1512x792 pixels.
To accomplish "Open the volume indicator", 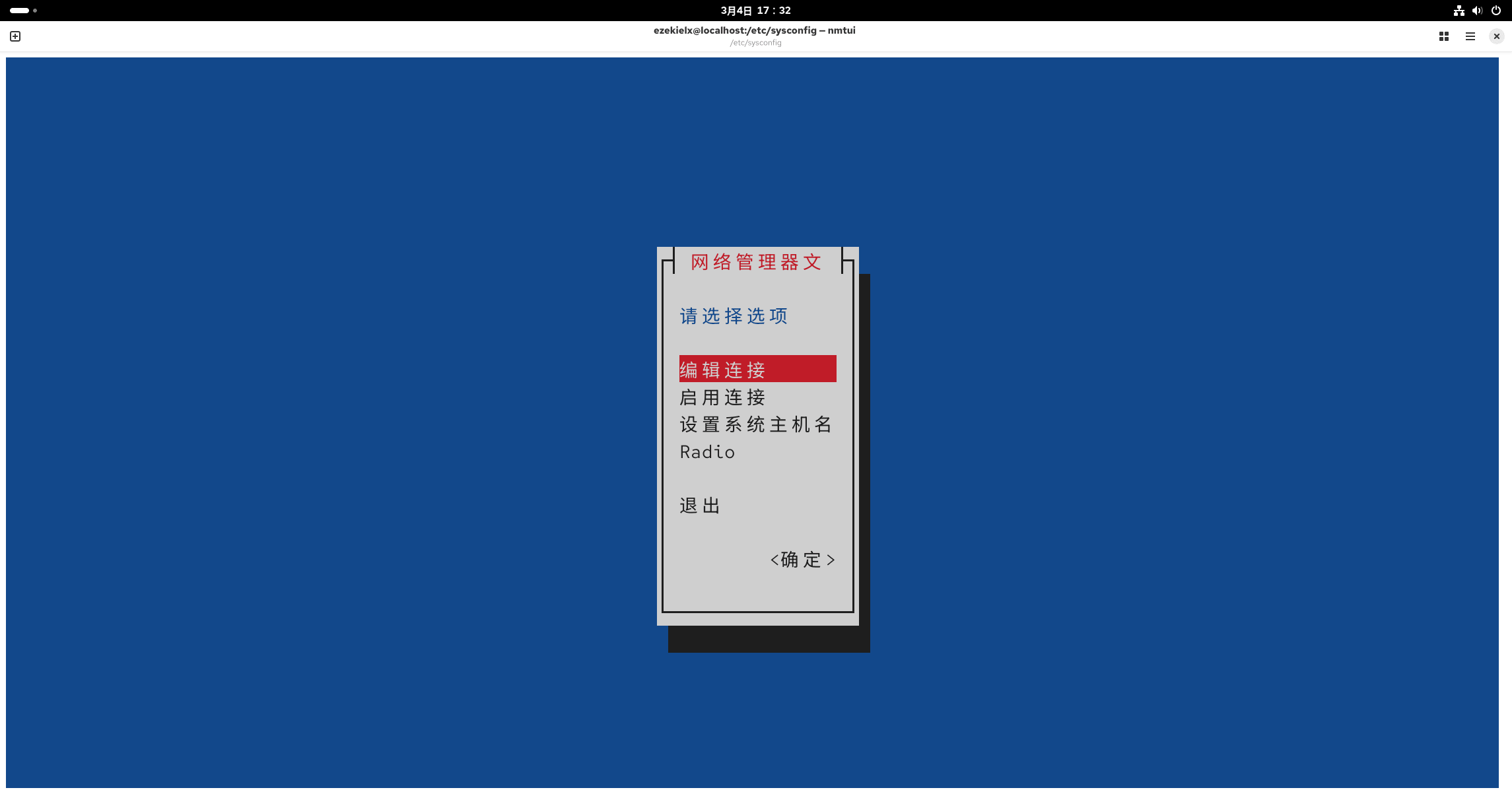I will pos(1477,11).
